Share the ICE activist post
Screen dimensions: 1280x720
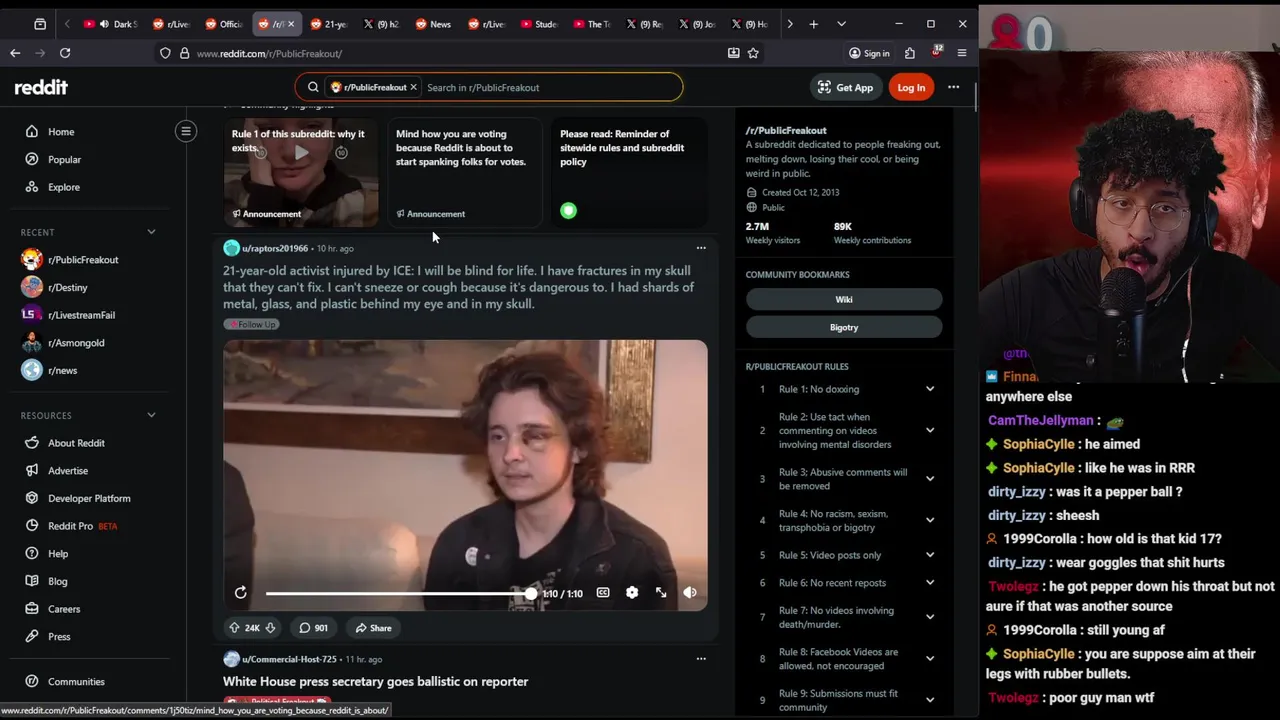(x=373, y=628)
